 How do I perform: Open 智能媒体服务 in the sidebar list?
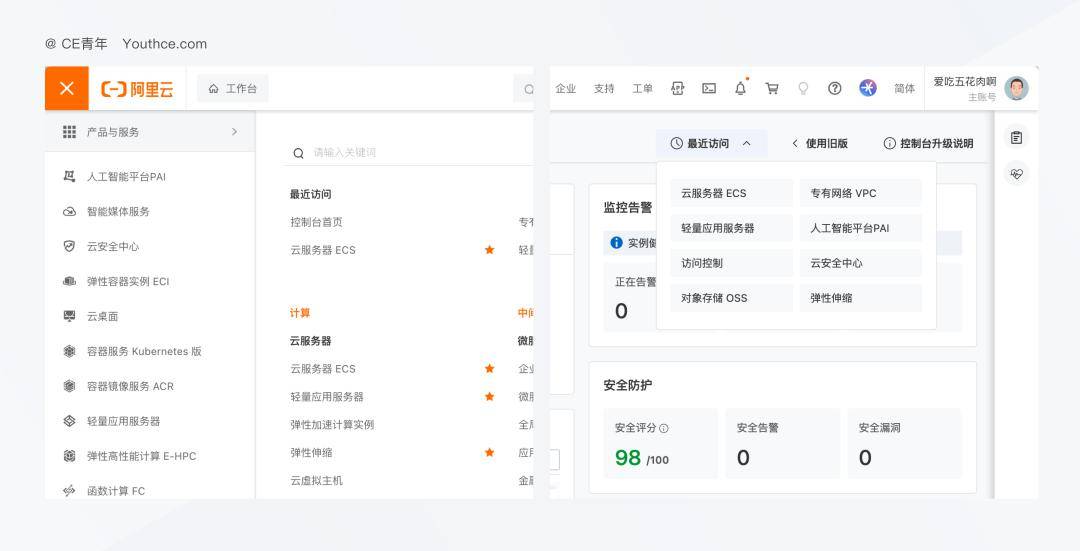(118, 211)
